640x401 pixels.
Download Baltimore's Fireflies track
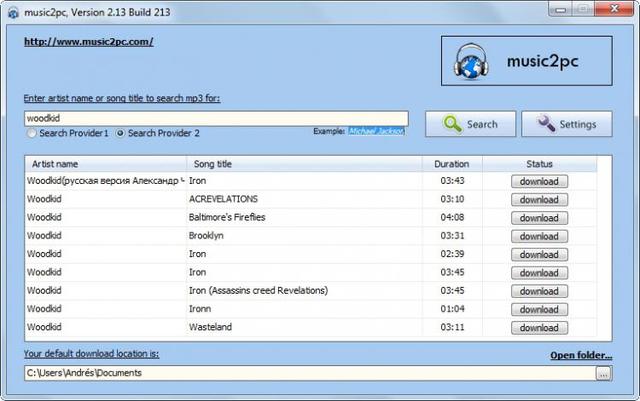tap(539, 218)
